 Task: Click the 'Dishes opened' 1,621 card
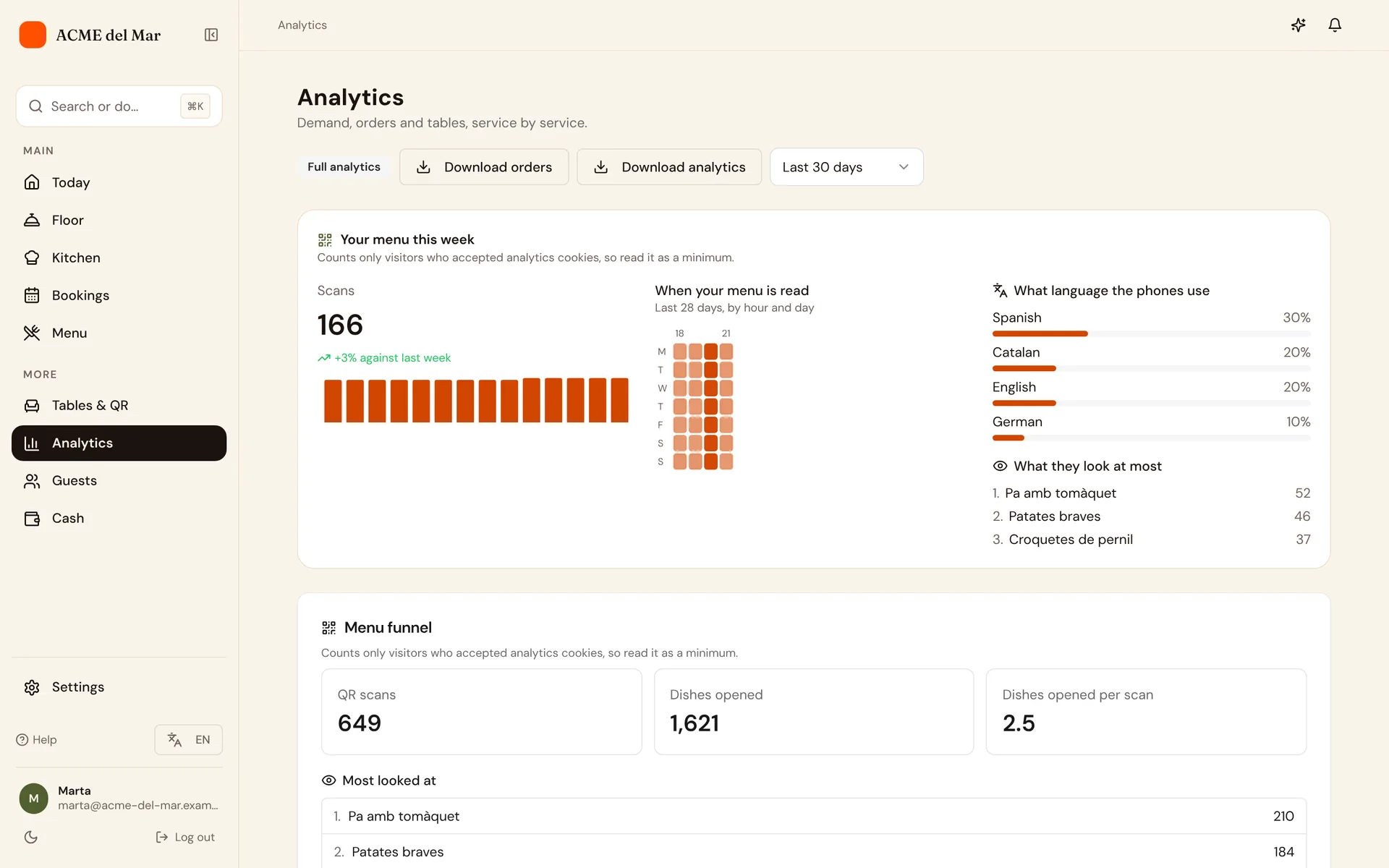pos(814,712)
